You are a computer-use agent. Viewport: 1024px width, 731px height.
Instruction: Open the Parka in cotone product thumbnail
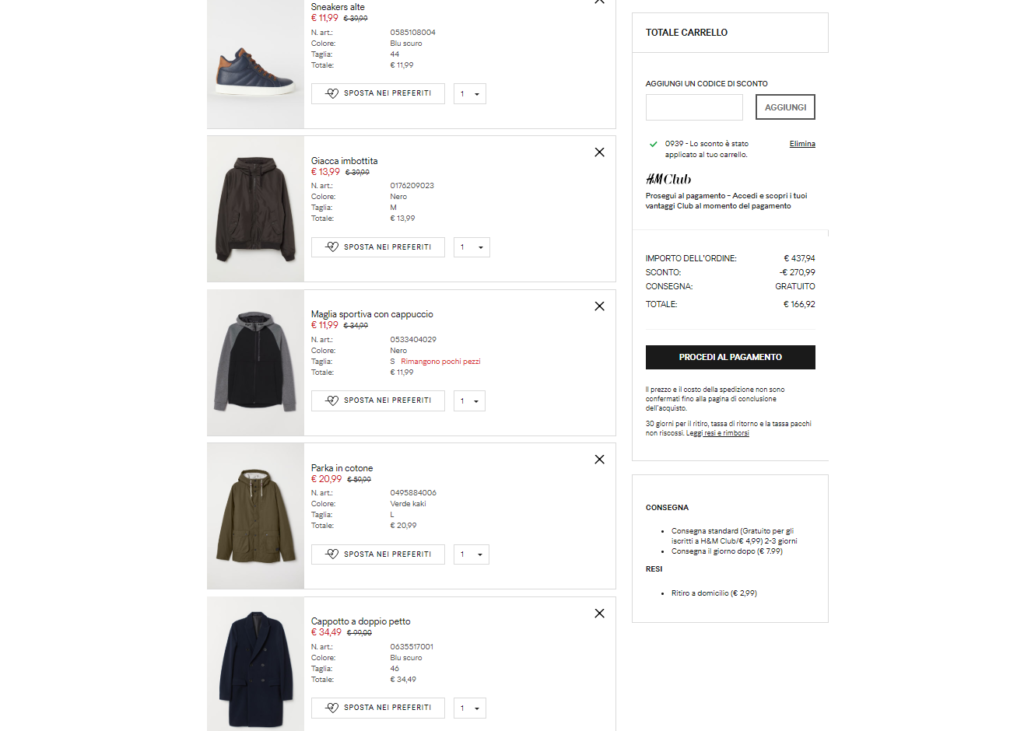pos(255,516)
